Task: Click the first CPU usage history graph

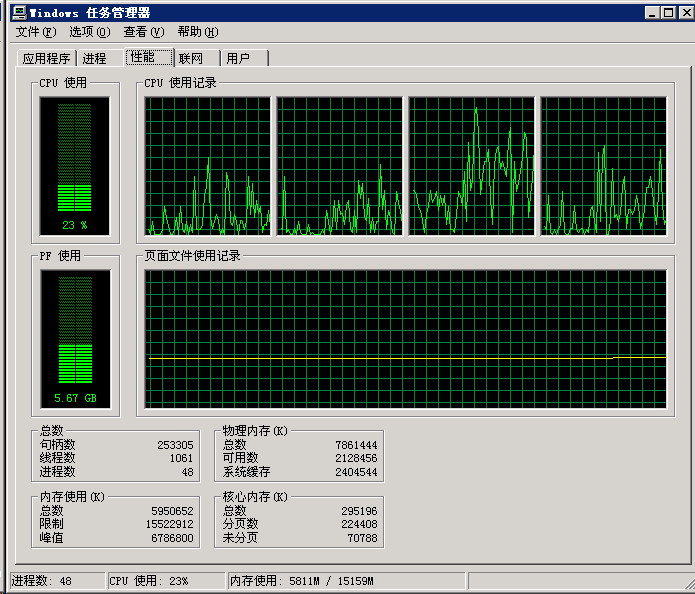Action: point(207,166)
